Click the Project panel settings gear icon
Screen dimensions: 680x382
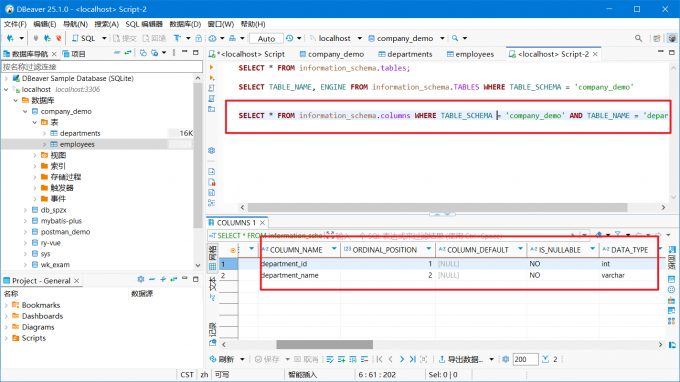pyautogui.click(x=141, y=280)
